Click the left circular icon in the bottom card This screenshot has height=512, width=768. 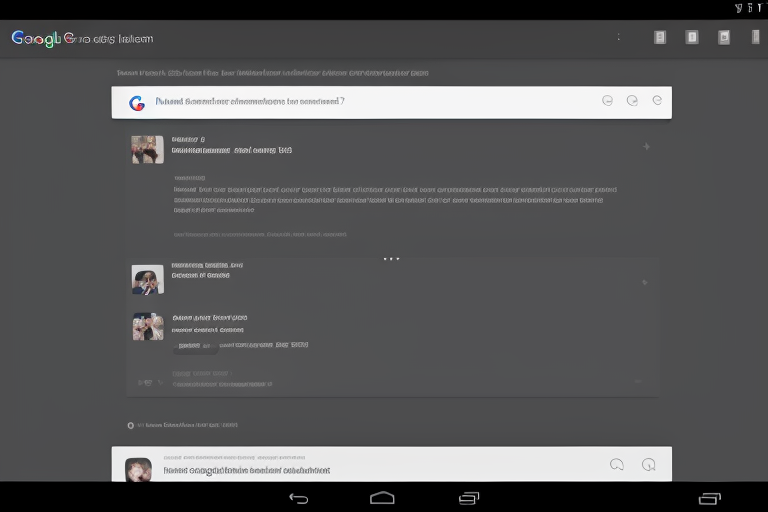point(616,464)
